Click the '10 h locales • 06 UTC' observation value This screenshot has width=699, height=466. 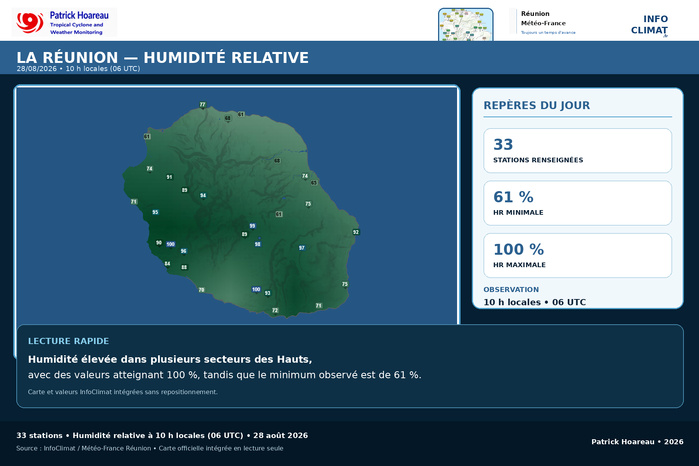click(x=535, y=302)
